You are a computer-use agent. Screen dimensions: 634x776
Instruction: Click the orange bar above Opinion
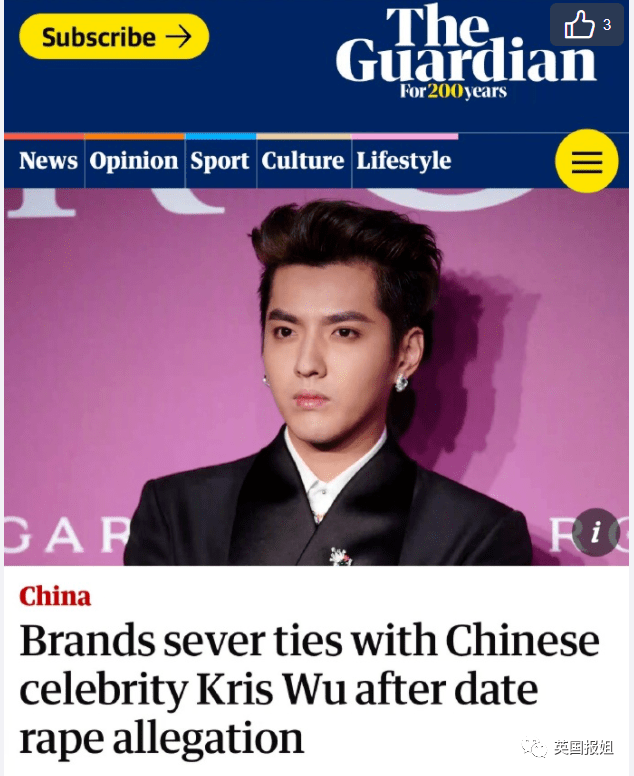[x=135, y=137]
